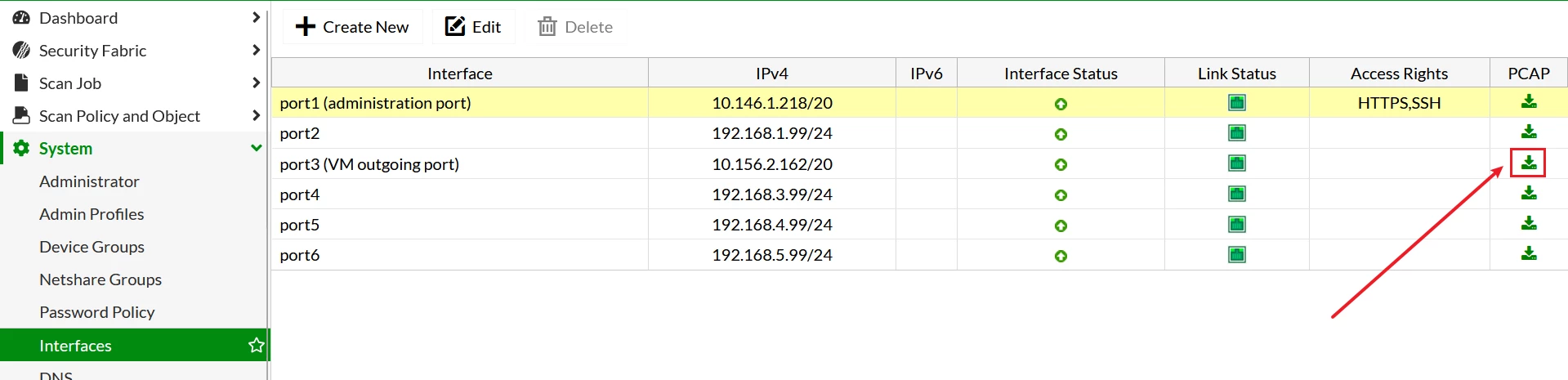Expand the Security Fabric submenu arrow
The width and height of the screenshot is (1568, 380).
pyautogui.click(x=256, y=50)
